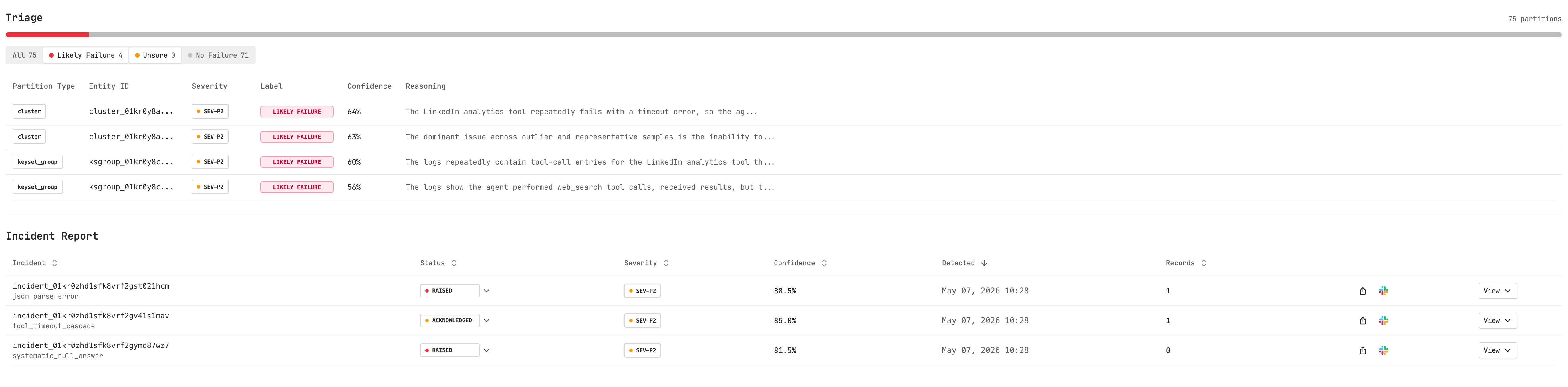Click ACKNOWLEDGED badge of tool_timeout_cascade incident
Screen dimensions: 1568x387
click(x=449, y=321)
